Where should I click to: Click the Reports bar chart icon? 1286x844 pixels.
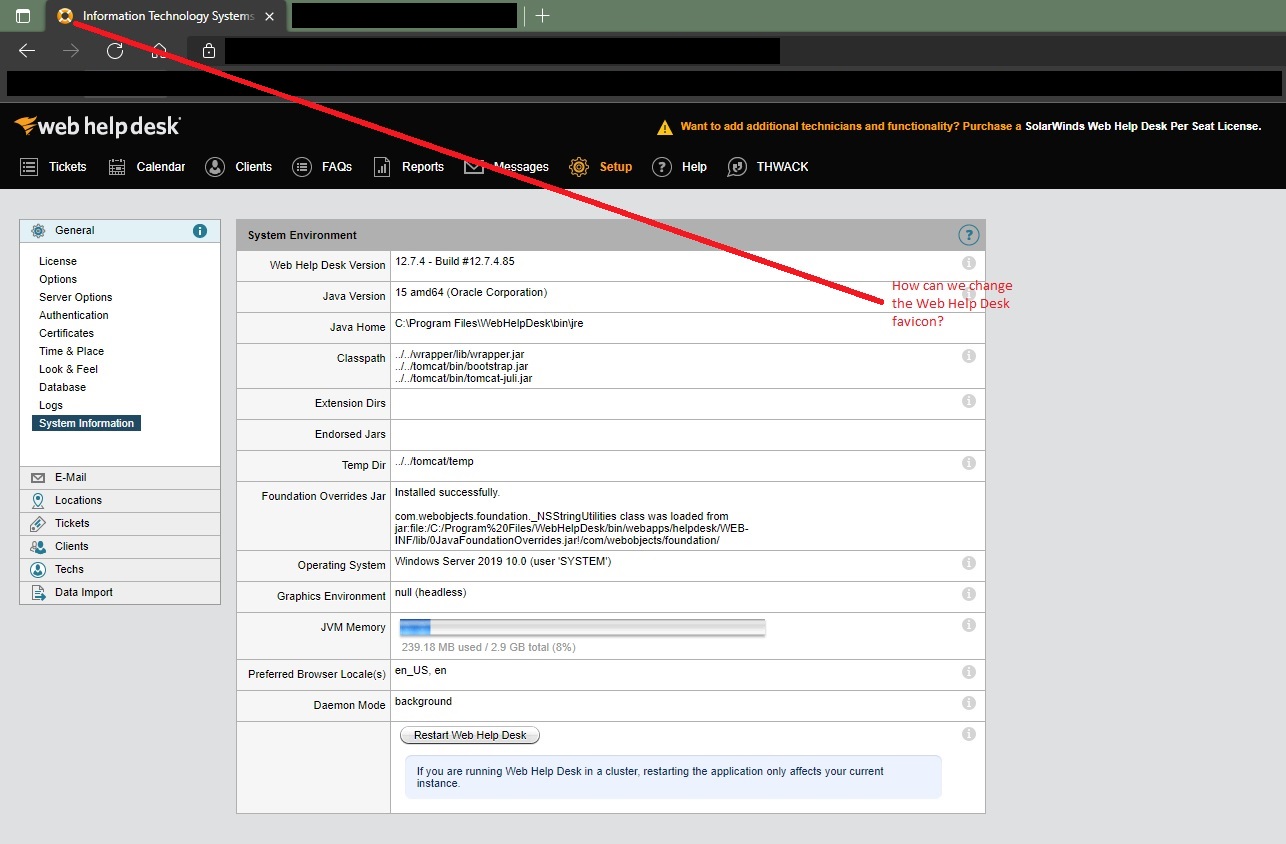tap(382, 167)
